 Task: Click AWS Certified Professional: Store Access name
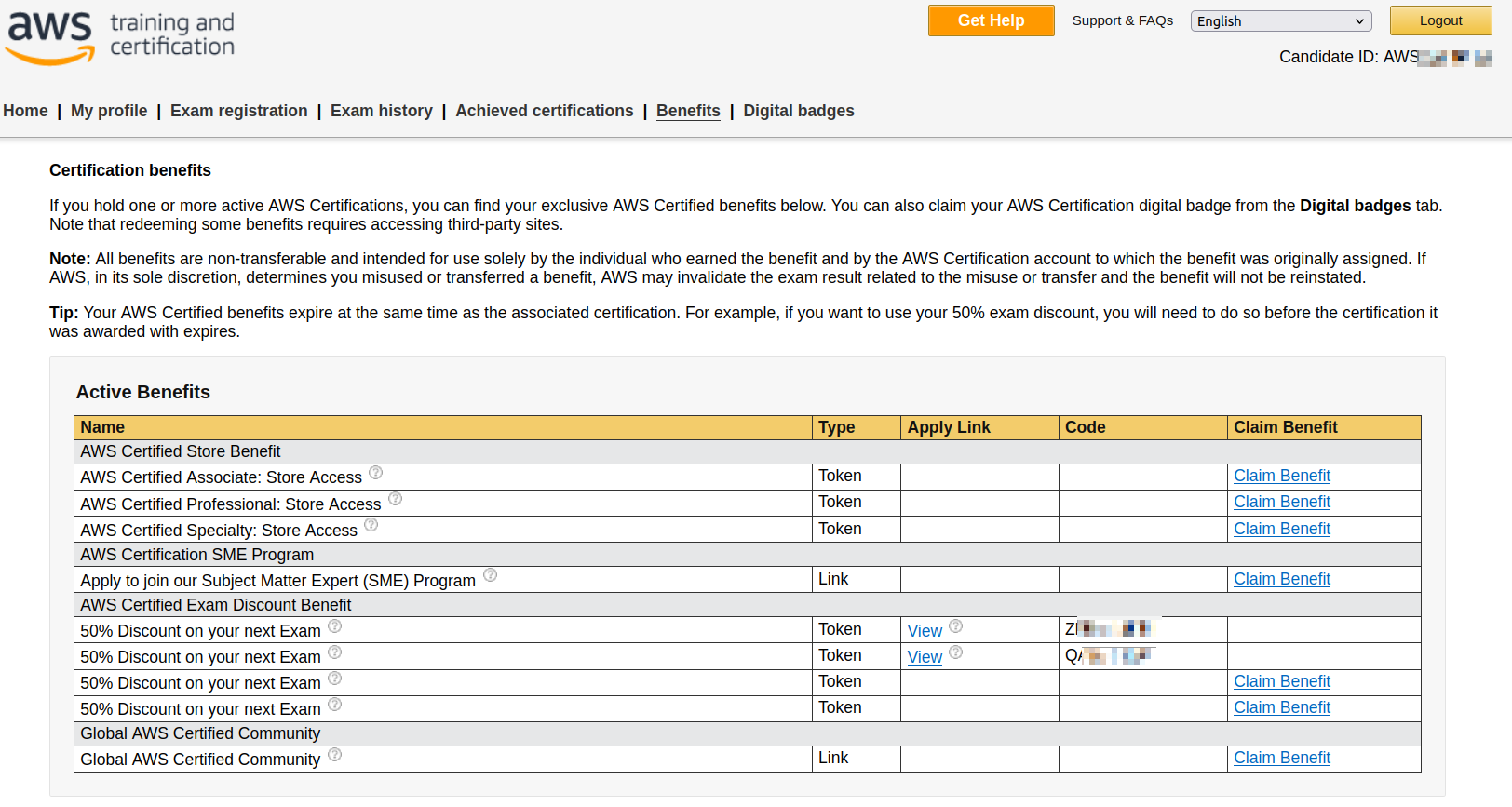[231, 504]
